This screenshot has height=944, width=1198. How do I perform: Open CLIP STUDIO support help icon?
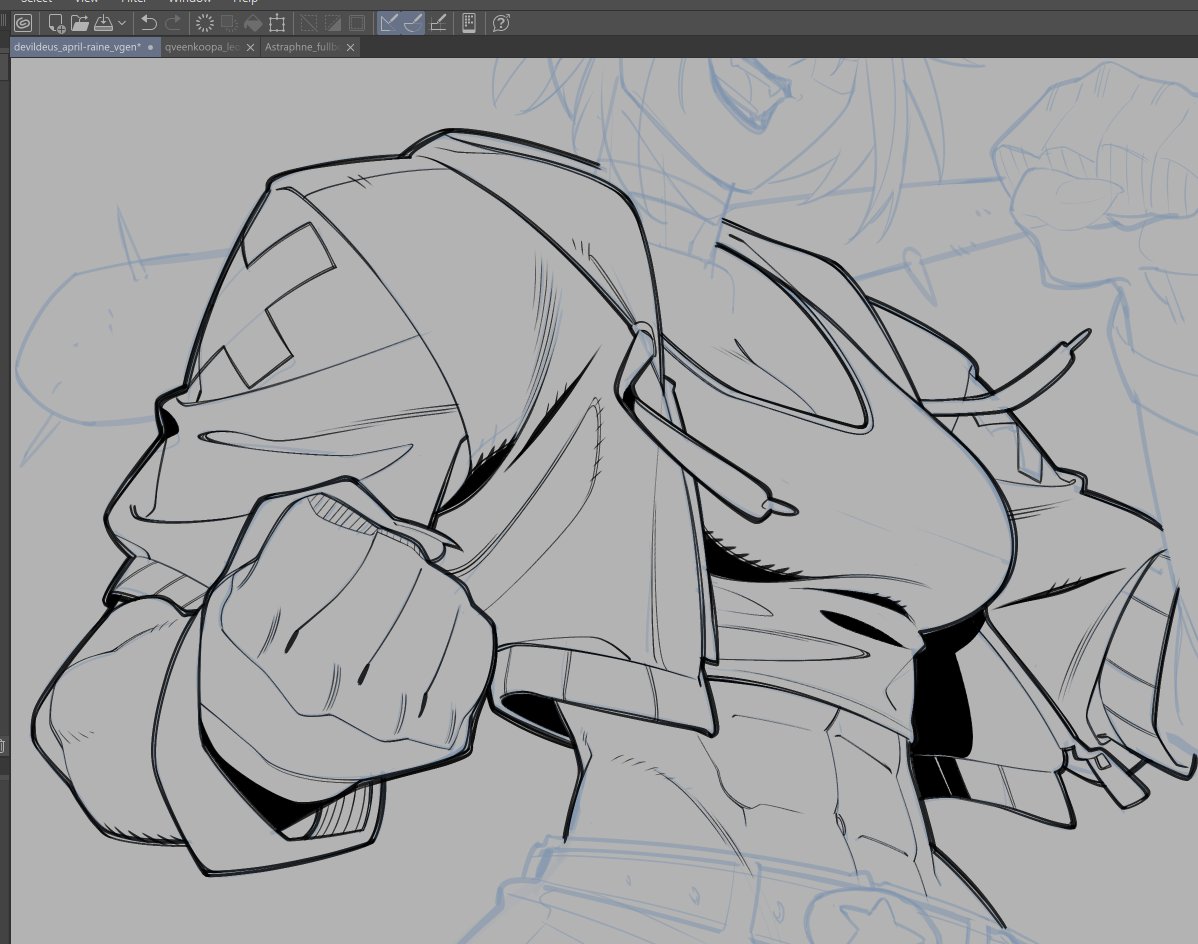[500, 23]
